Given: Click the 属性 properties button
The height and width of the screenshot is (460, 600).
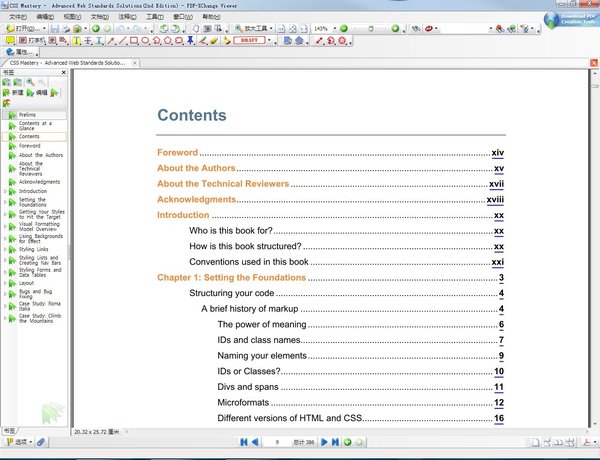Looking at the screenshot, I should pyautogui.click(x=19, y=52).
